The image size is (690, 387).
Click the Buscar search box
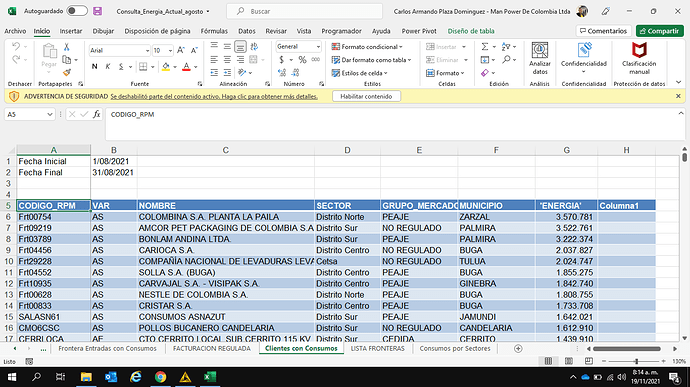coord(305,11)
